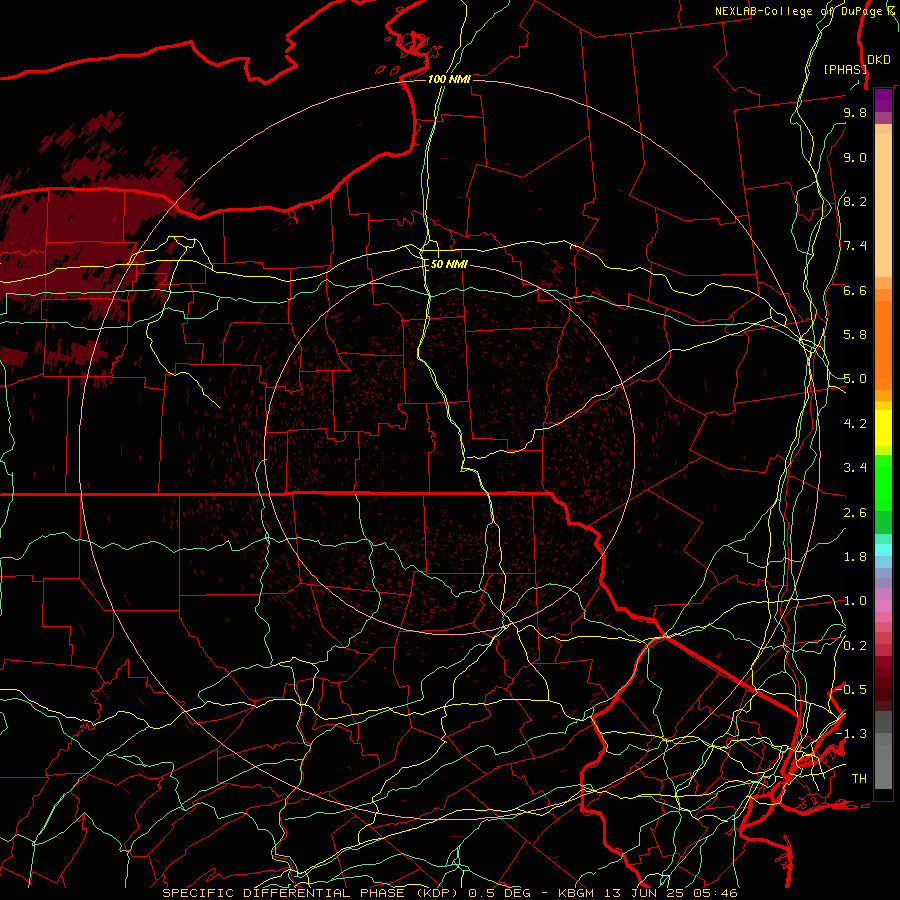Click the 6.6 scale value
The width and height of the screenshot is (900, 900).
pos(855,290)
